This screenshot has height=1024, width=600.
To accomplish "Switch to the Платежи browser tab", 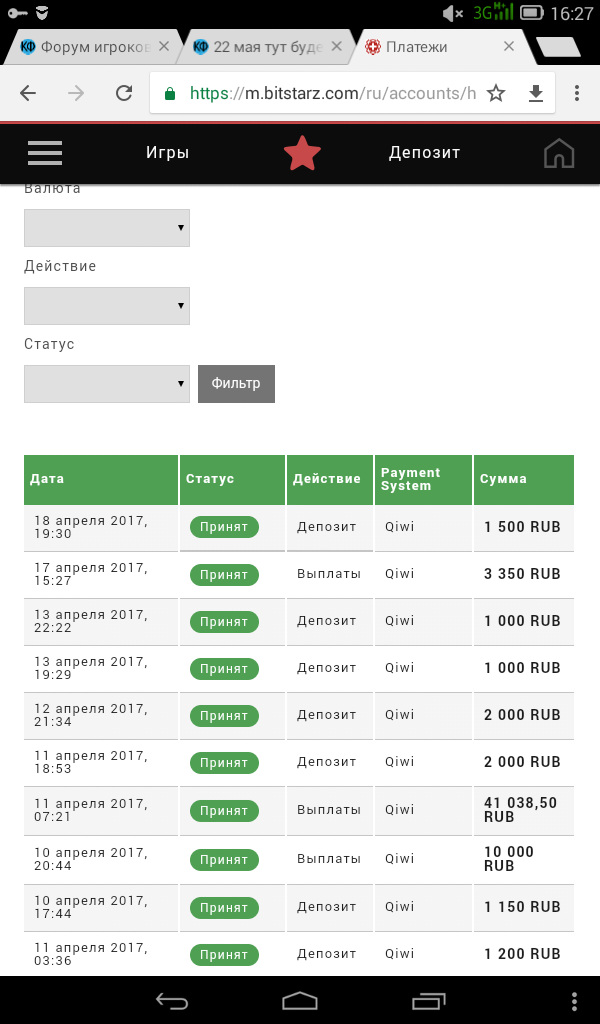I will pos(430,46).
